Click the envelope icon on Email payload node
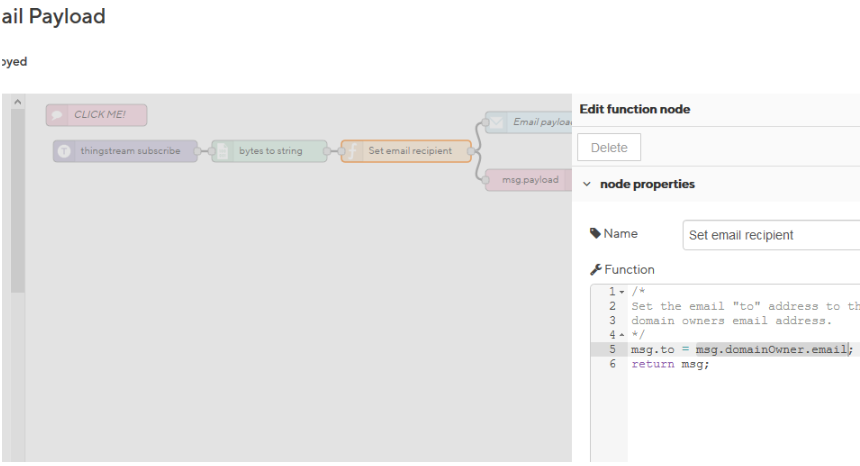Viewport: 860px width, 466px height. pos(497,122)
